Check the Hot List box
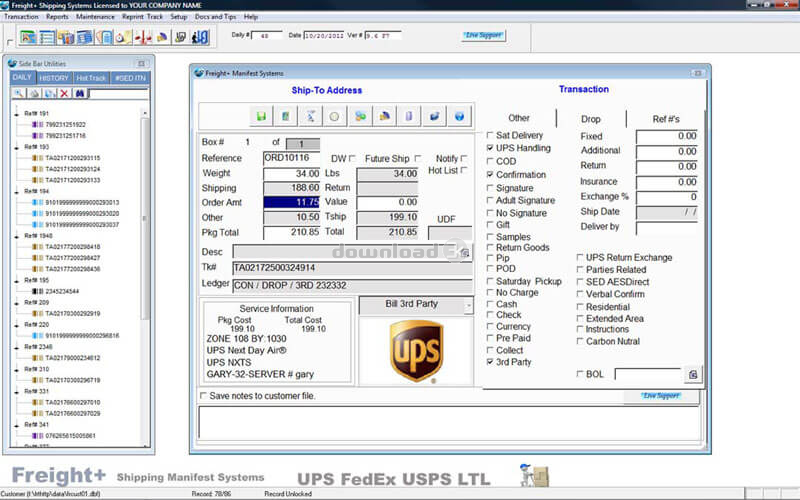This screenshot has height=500, width=800. pyautogui.click(x=464, y=170)
